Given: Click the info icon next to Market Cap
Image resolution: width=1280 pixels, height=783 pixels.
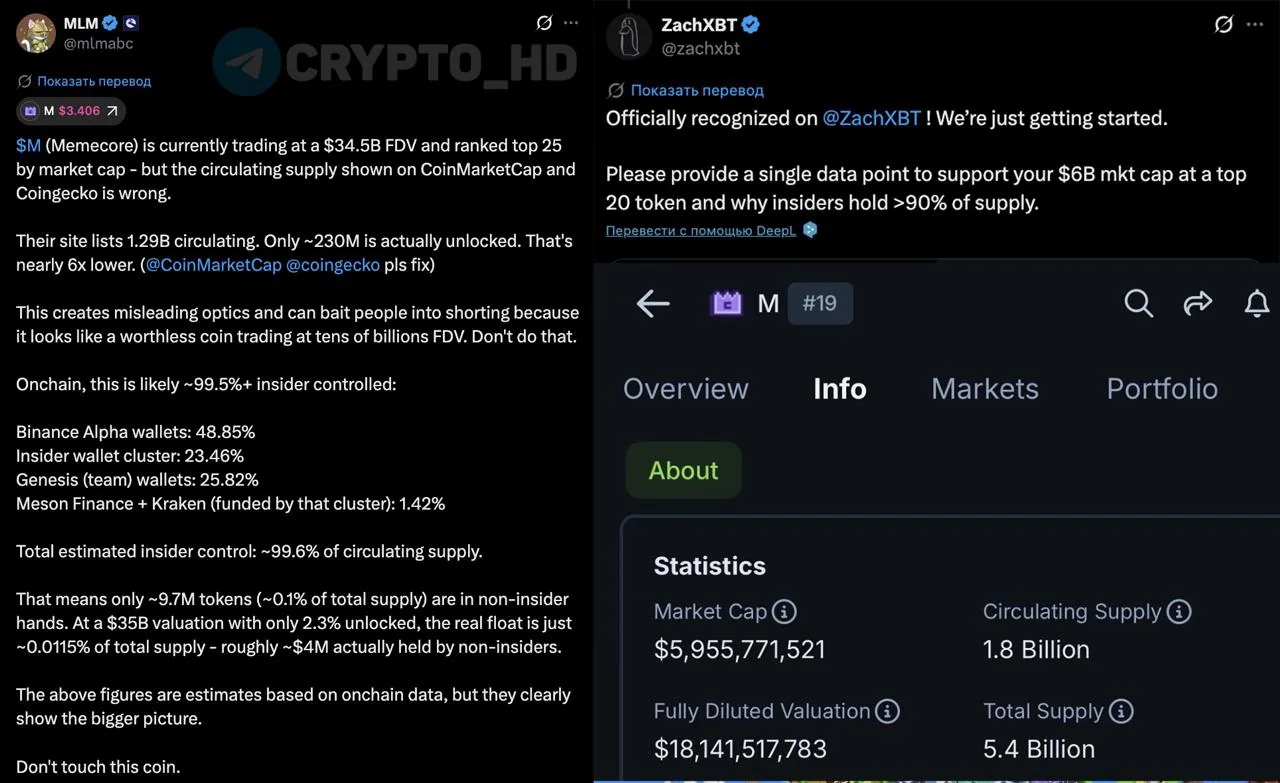Looking at the screenshot, I should [x=785, y=611].
